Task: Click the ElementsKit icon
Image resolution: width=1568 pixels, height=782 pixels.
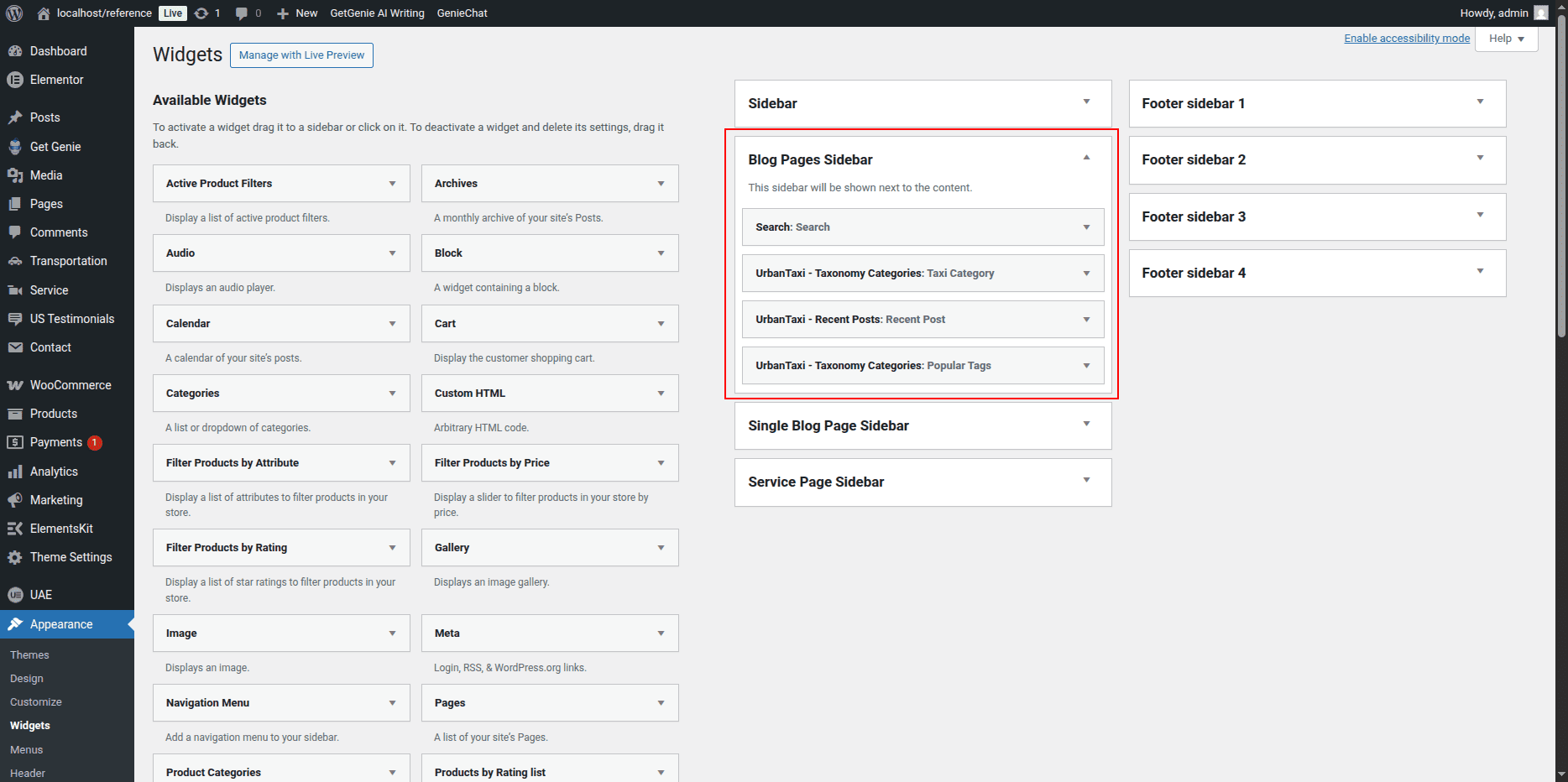Action: [15, 529]
